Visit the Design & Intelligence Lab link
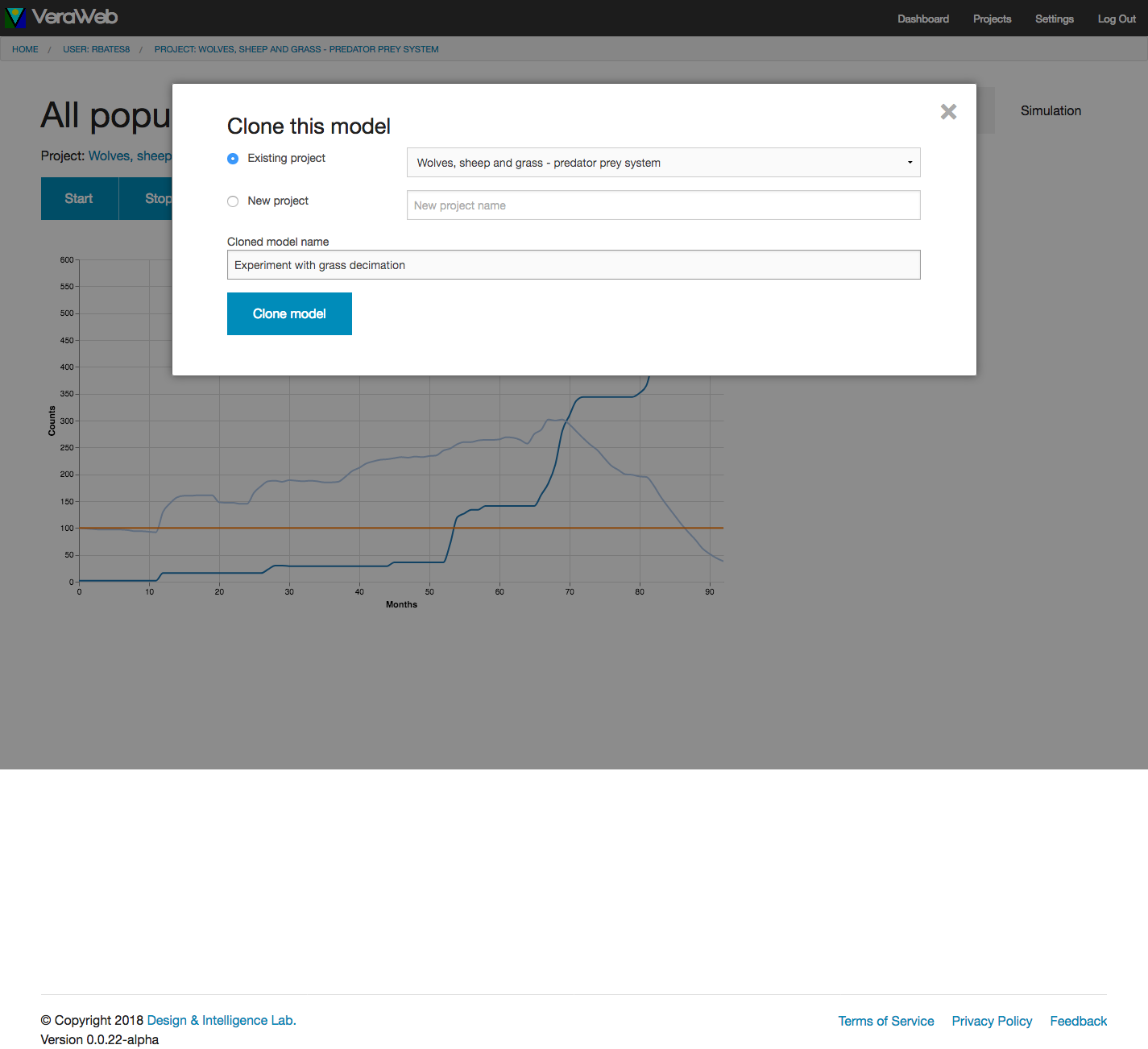 222,1020
